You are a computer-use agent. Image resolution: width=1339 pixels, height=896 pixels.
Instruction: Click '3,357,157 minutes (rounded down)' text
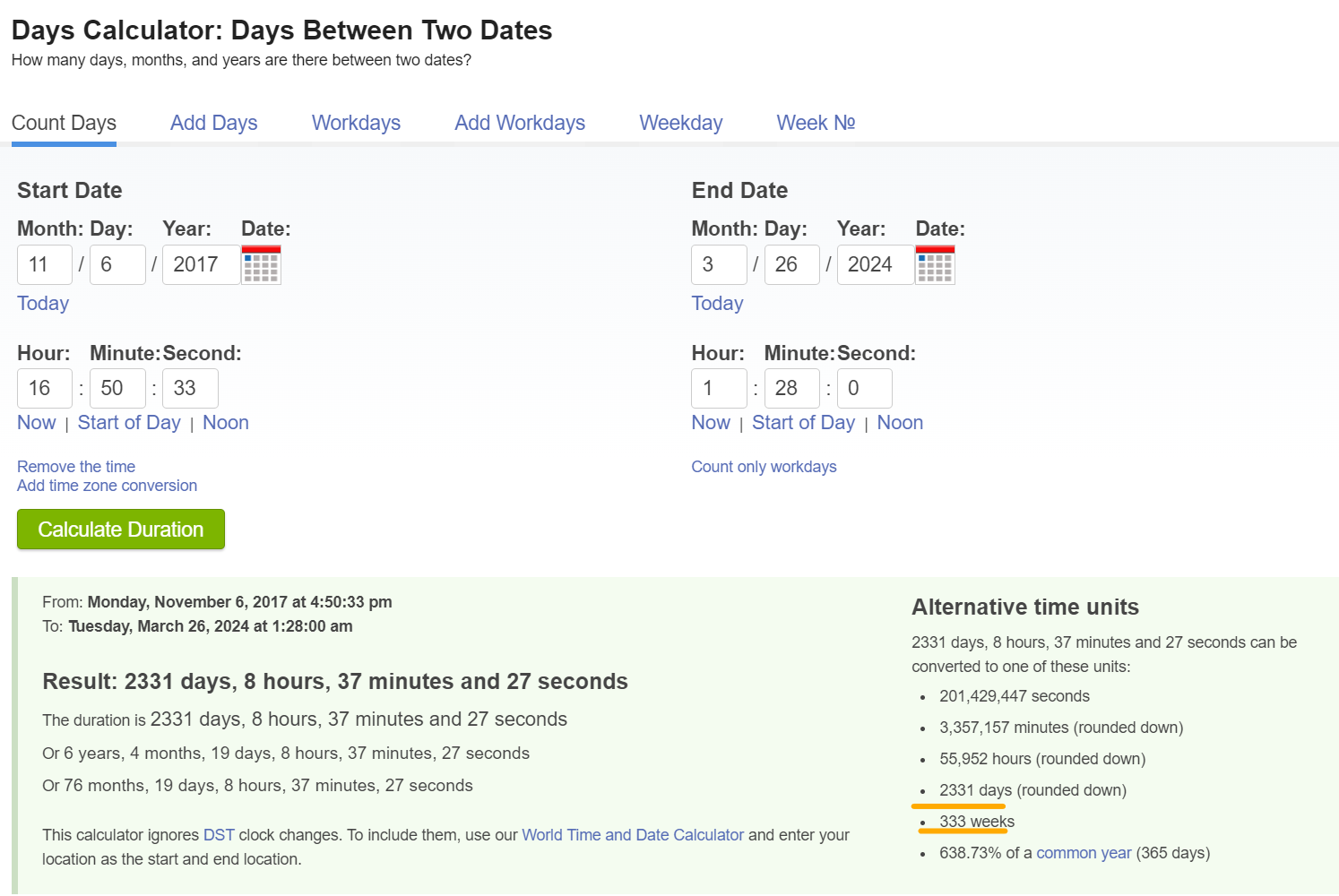point(1061,728)
